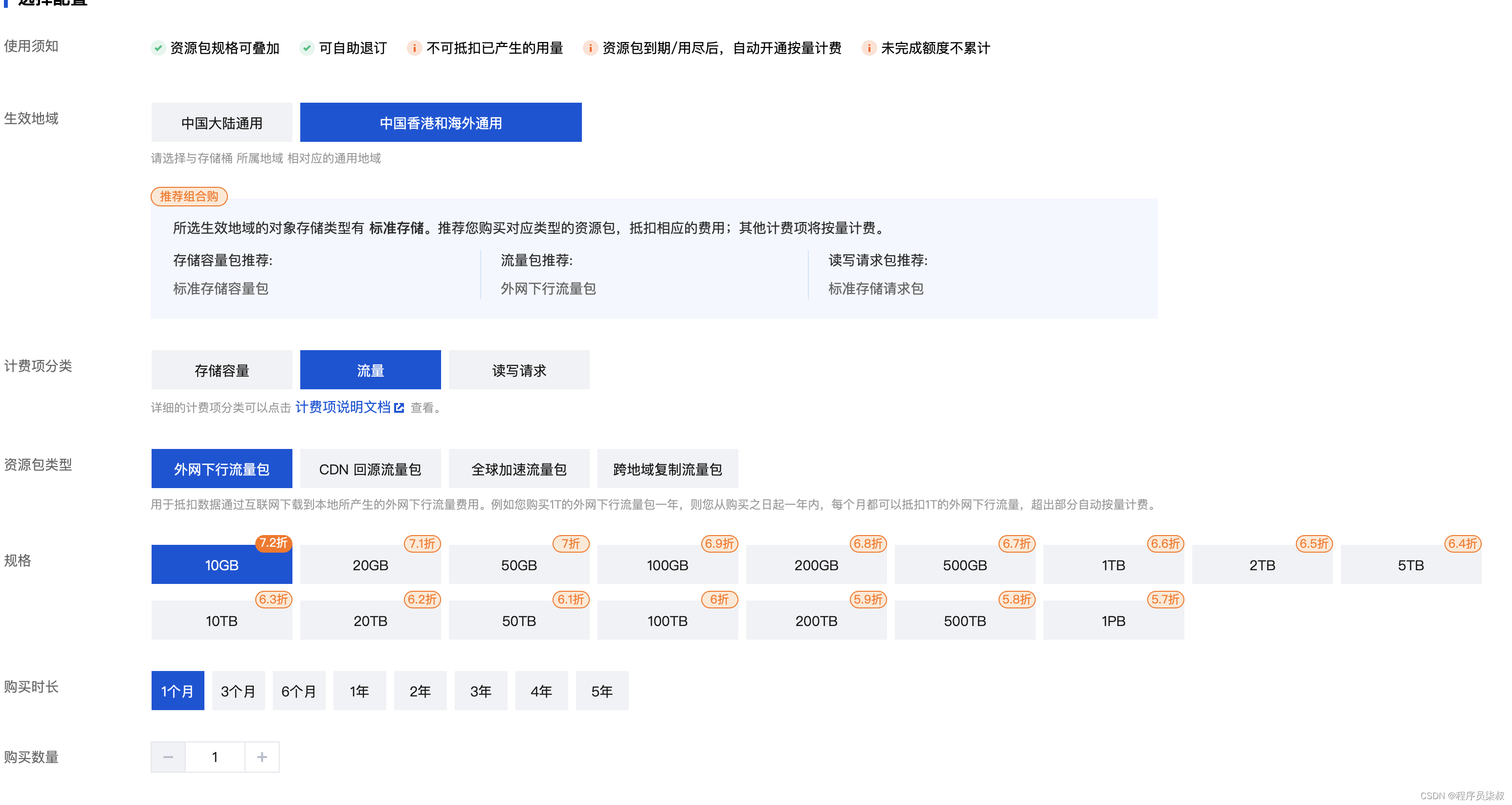The height and width of the screenshot is (805, 1512).
Task: Click the green check icon before 可自助退订
Action: pos(307,48)
